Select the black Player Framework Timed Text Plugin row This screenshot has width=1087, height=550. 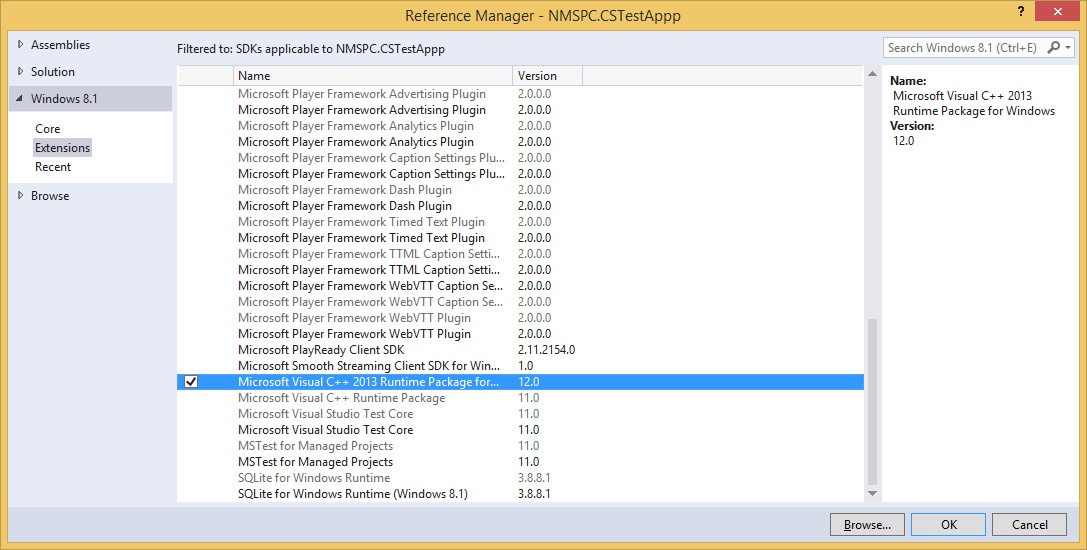coord(520,238)
